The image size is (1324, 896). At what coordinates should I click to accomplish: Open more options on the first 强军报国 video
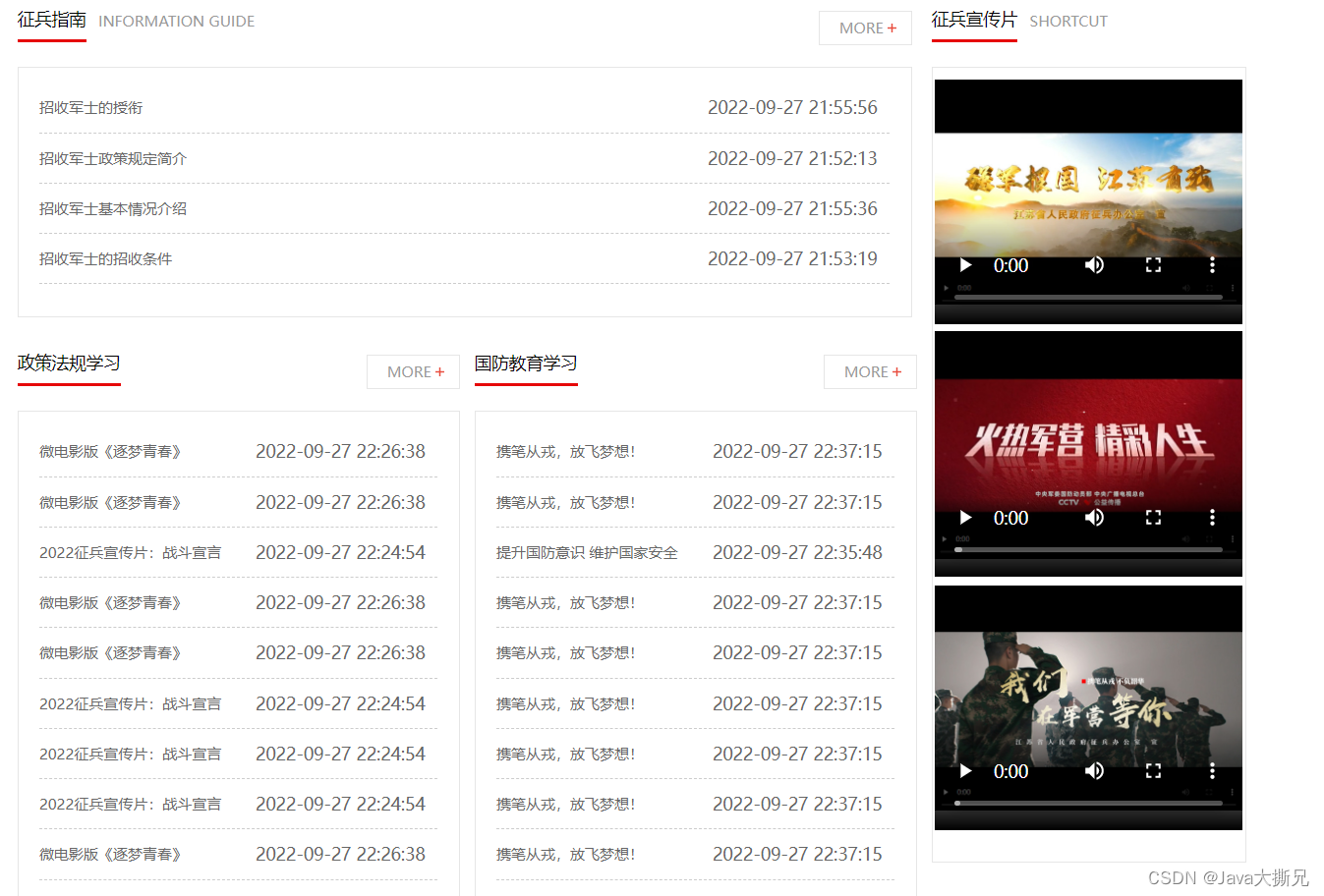(x=1212, y=265)
